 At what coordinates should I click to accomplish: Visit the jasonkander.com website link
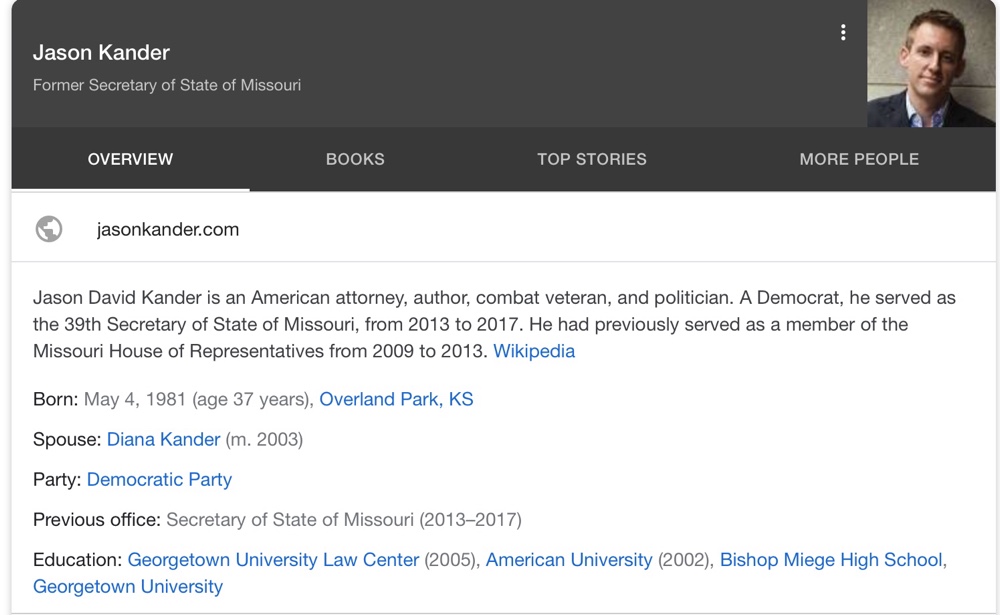pos(168,229)
